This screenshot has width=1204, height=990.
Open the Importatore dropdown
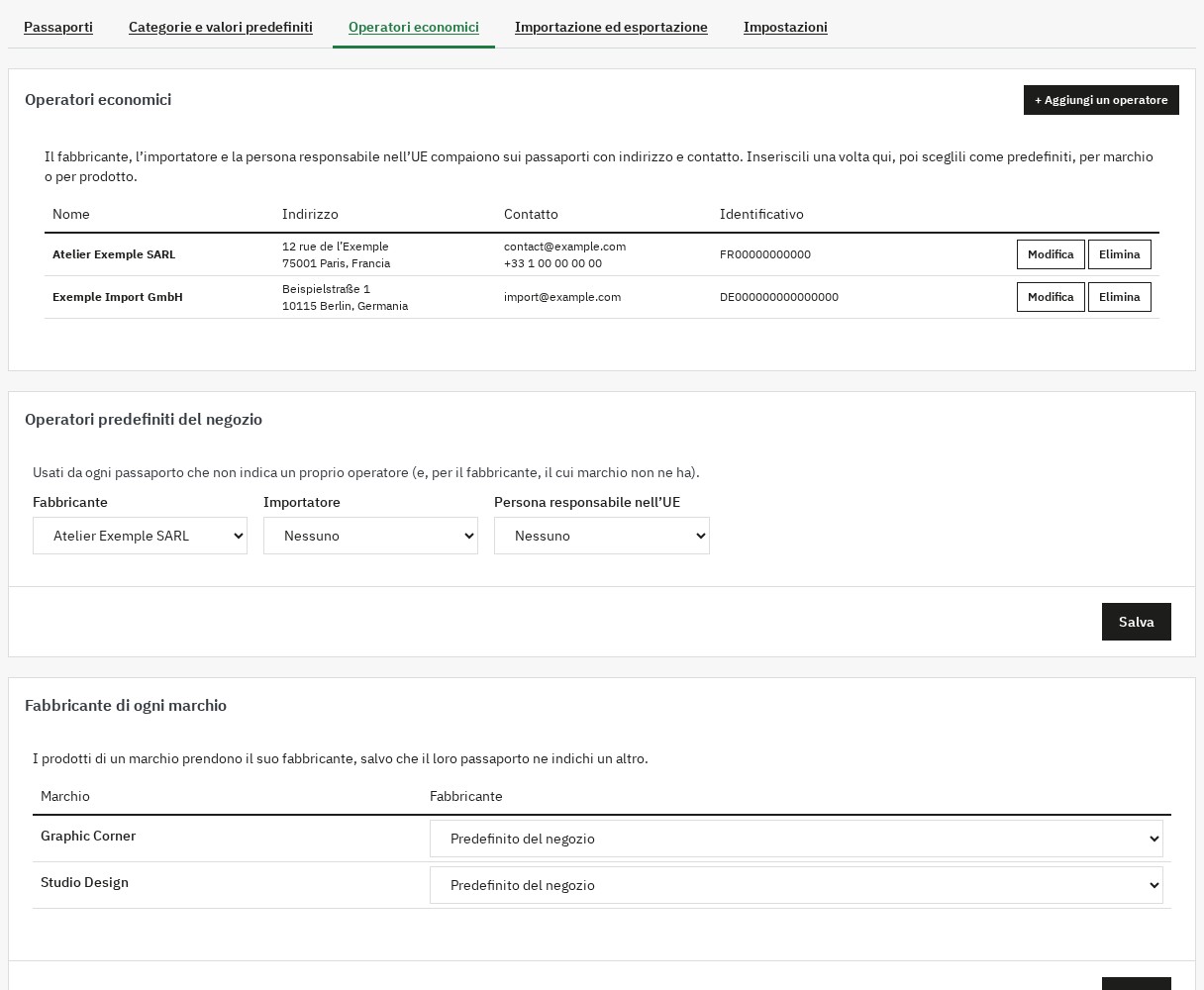click(x=370, y=536)
